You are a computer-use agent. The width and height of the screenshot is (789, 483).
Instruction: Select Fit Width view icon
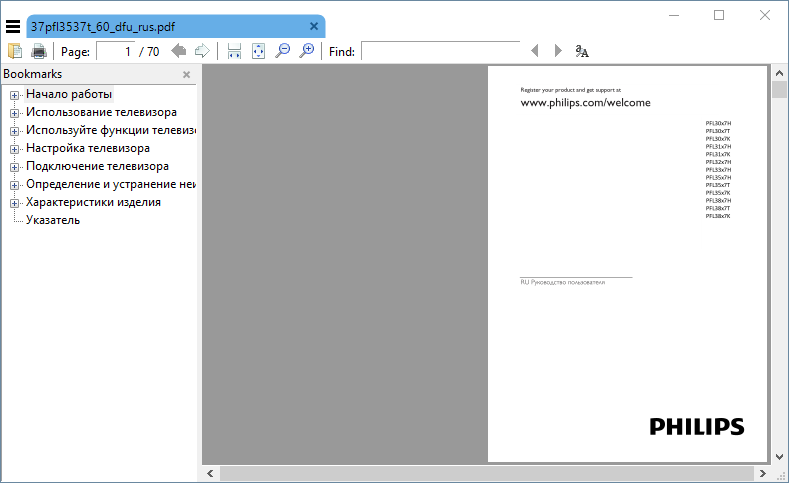click(234, 51)
